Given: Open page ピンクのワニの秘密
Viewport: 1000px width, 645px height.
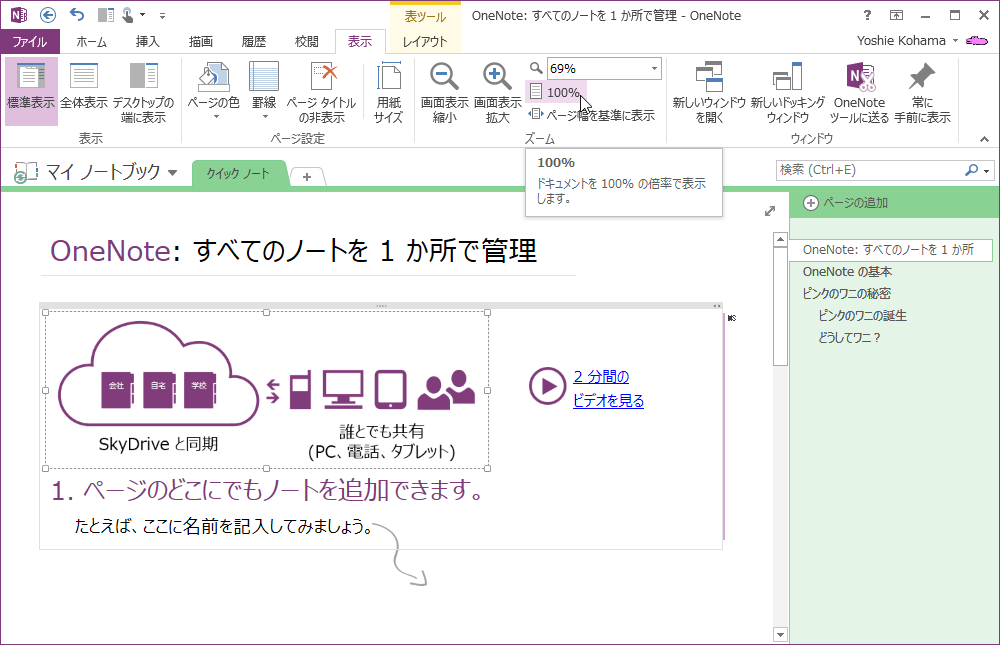Looking at the screenshot, I should (x=846, y=293).
